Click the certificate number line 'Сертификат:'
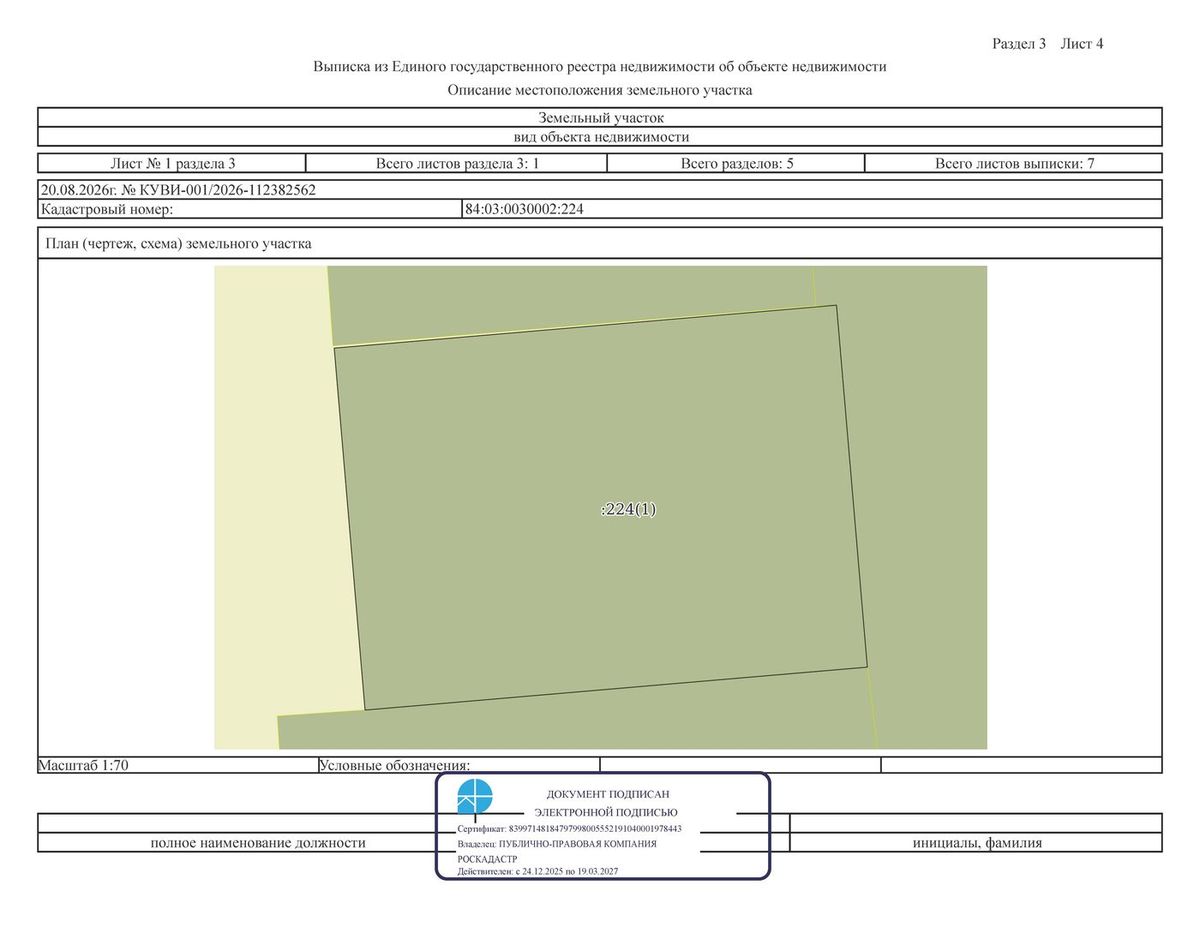 coord(569,829)
